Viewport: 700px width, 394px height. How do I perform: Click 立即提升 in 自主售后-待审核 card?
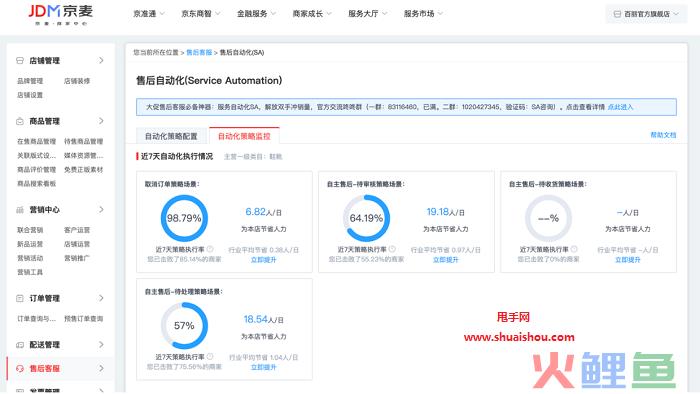tap(446, 260)
